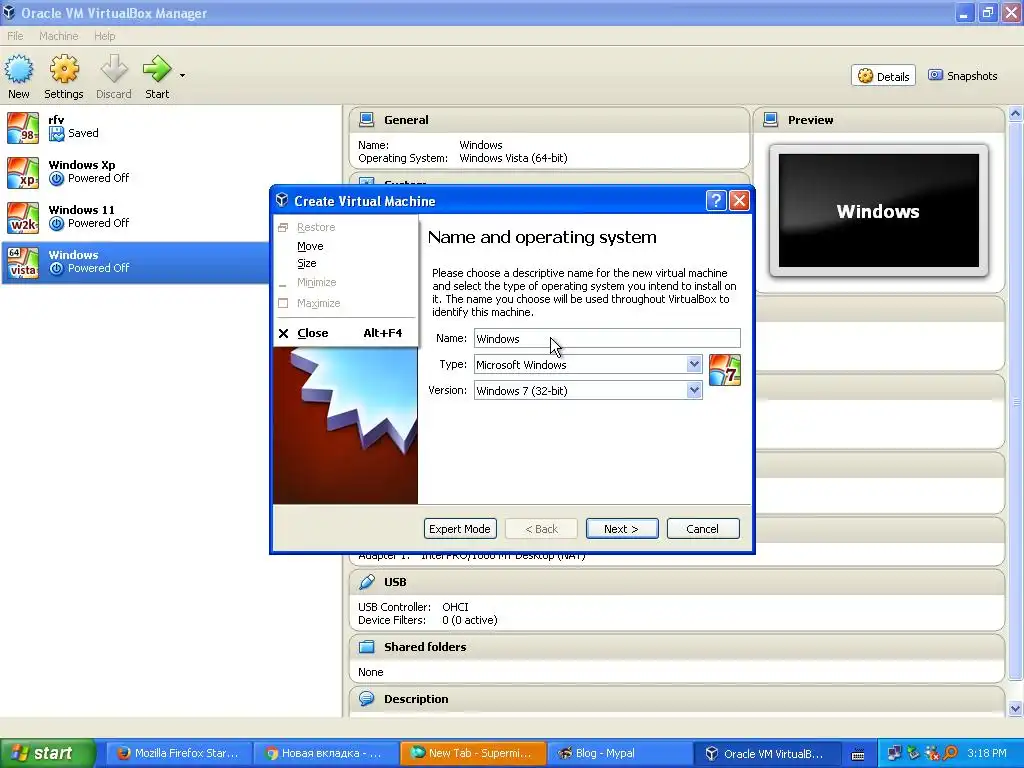
Task: Click Shared folders None text
Action: point(370,672)
